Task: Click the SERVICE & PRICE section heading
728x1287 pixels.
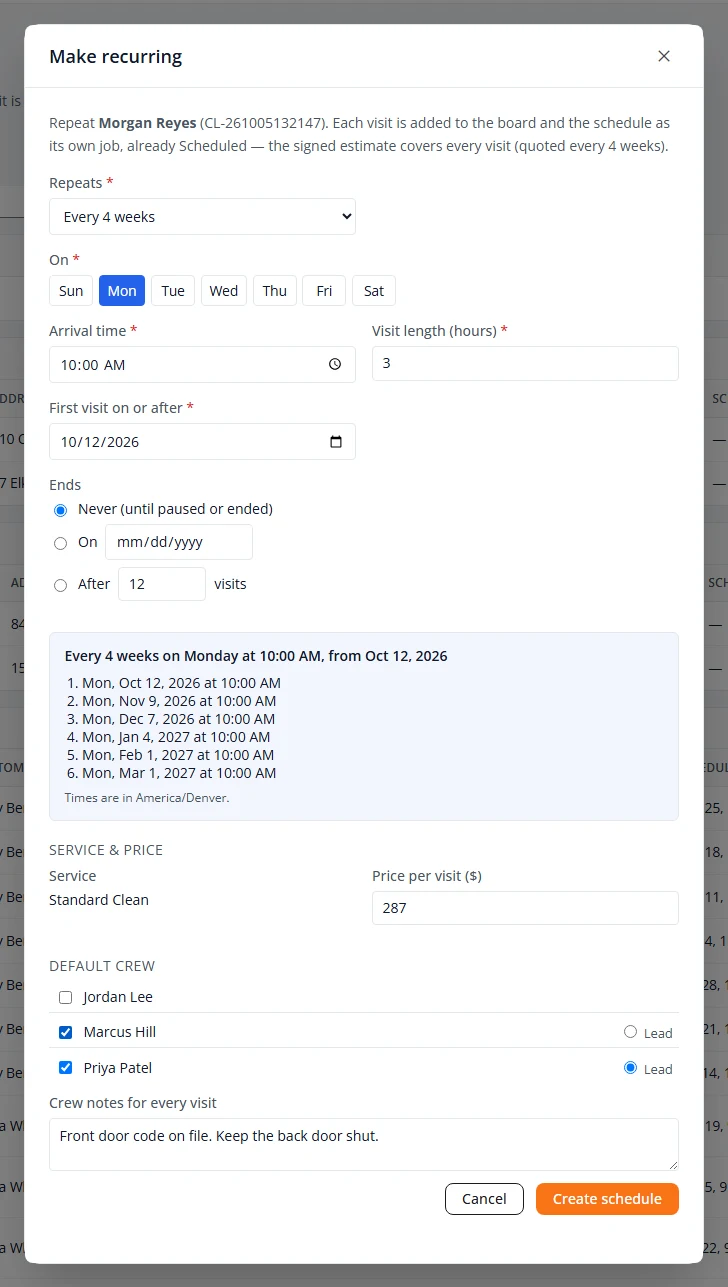Action: pos(106,850)
